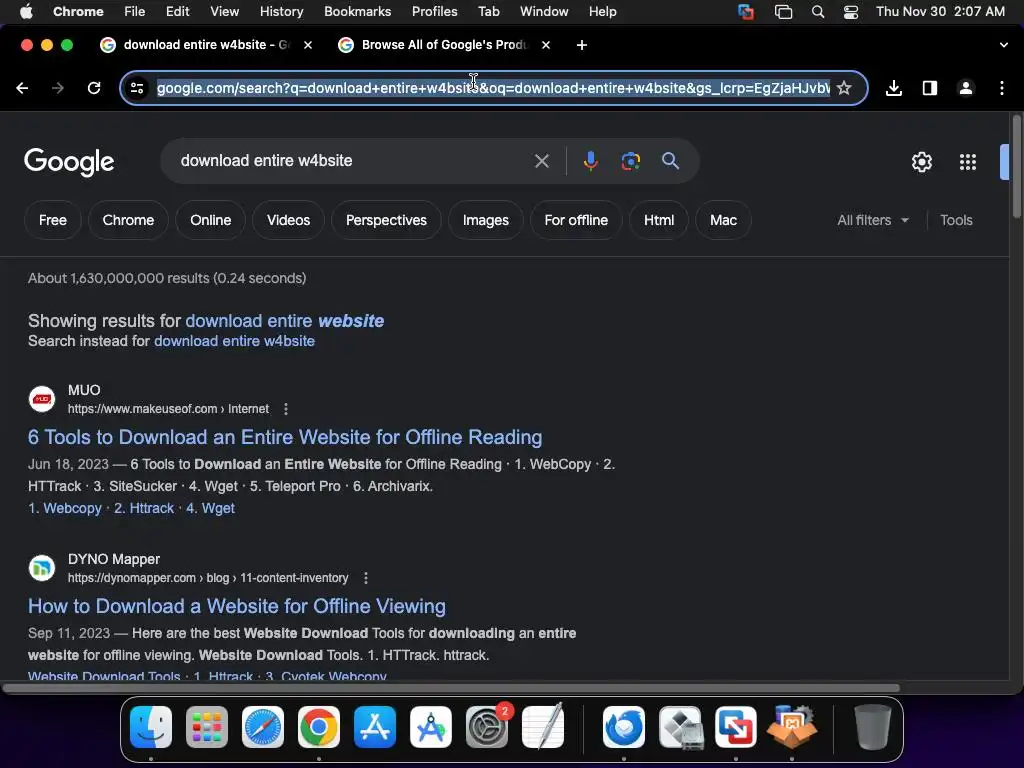Jump to the 4. Wget section link
This screenshot has height=768, width=1024.
[x=210, y=508]
